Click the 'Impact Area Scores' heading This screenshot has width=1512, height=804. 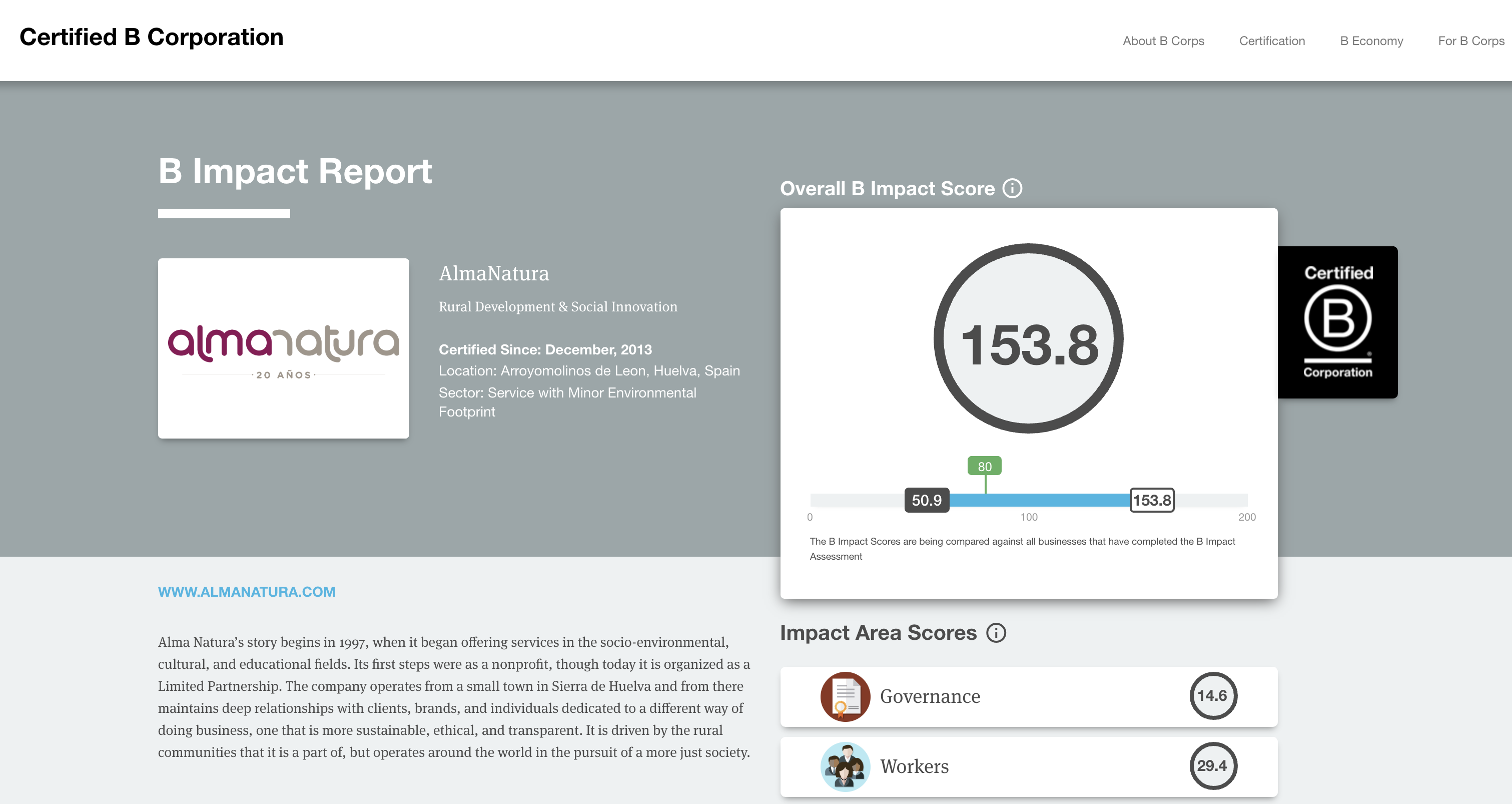(878, 632)
